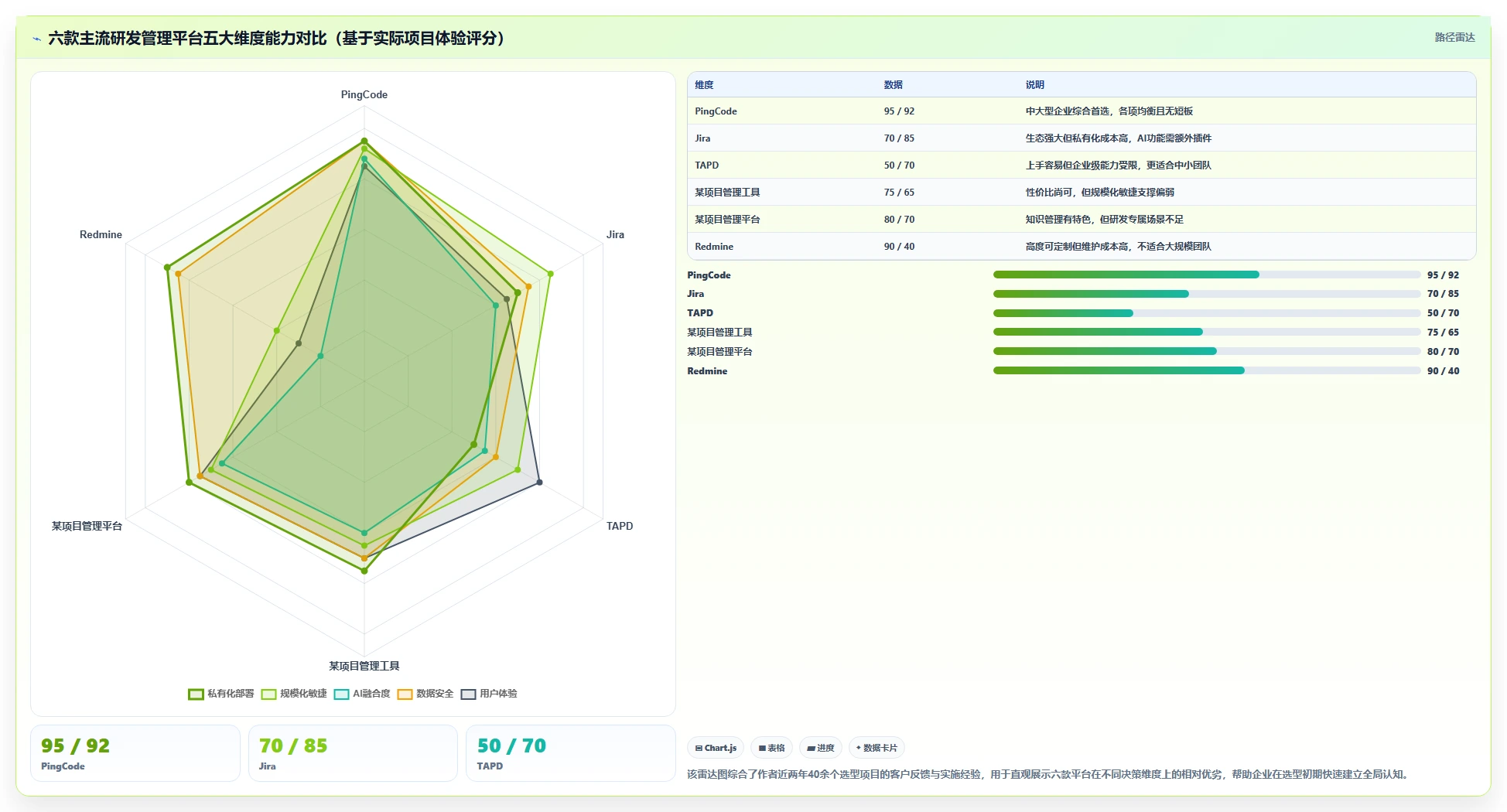The width and height of the screenshot is (1507, 812).
Task: Click the Chart.js tag
Action: point(716,748)
